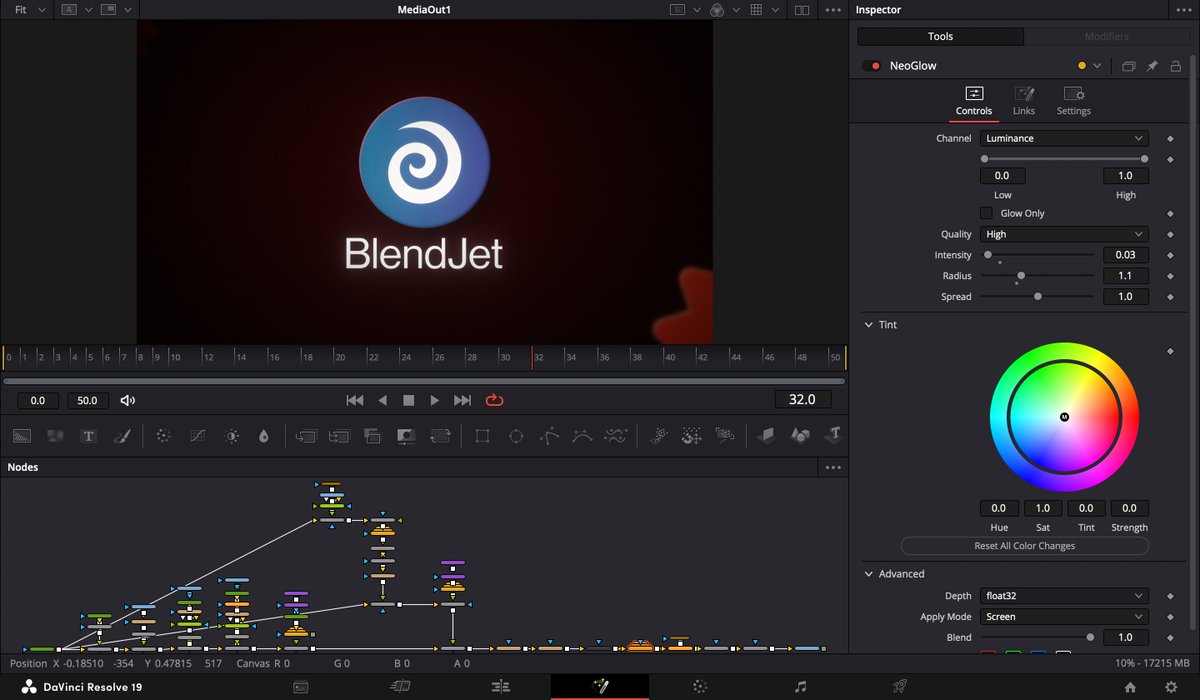The width and height of the screenshot is (1200, 700).
Task: Add a Transform tool from the toolbar
Action: [440, 436]
